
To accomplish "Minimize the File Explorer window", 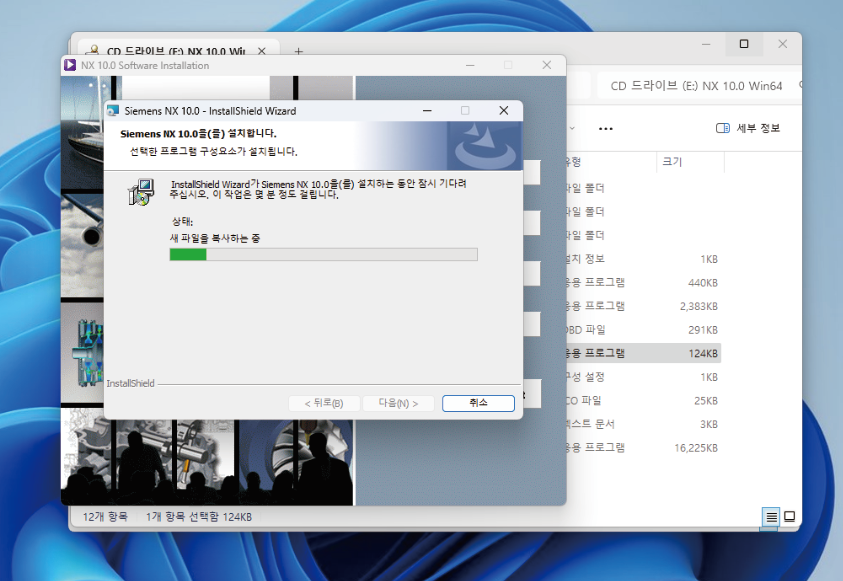I will (706, 44).
